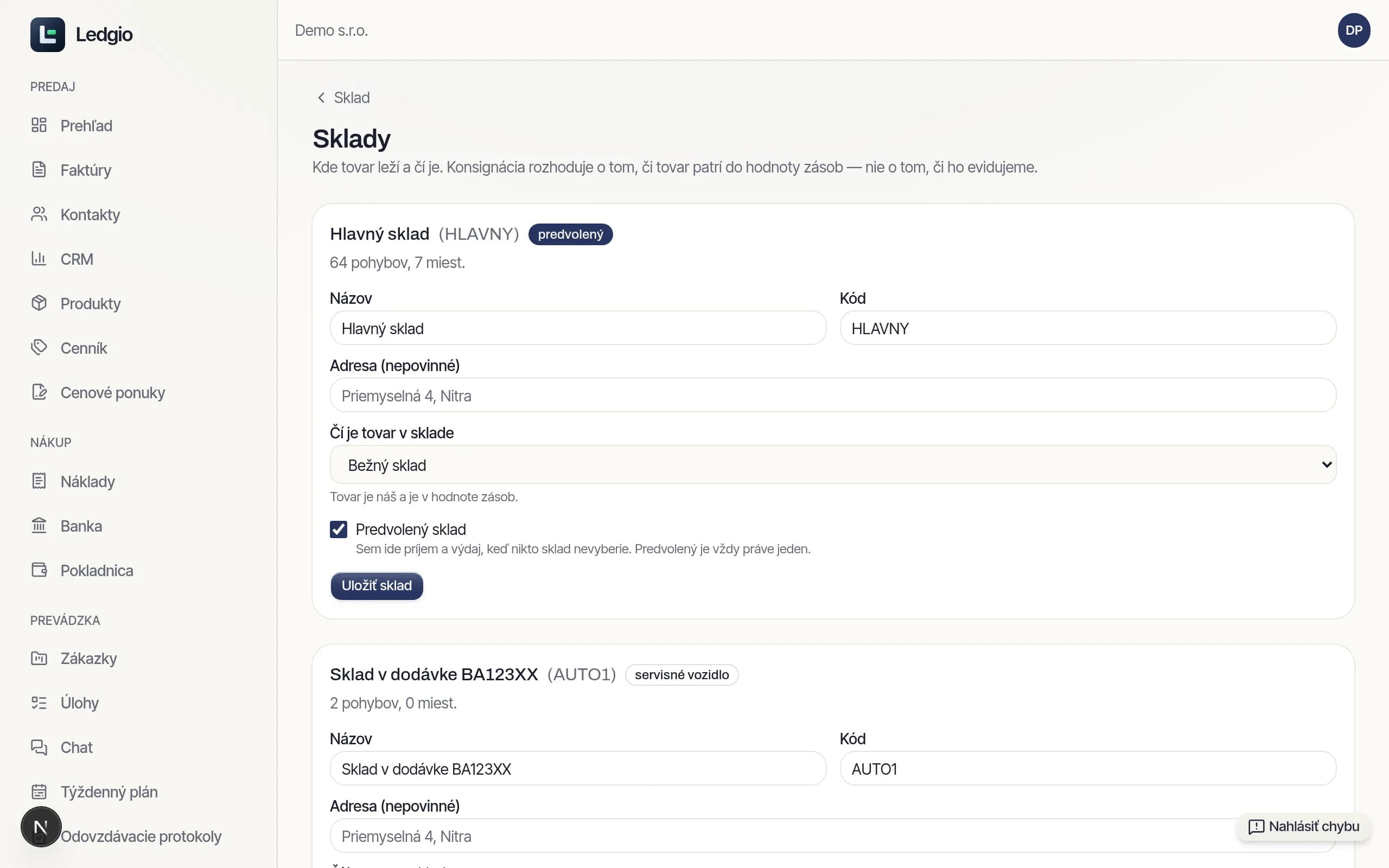Click the Kontakty people icon
The width and height of the screenshot is (1389, 868).
[39, 214]
